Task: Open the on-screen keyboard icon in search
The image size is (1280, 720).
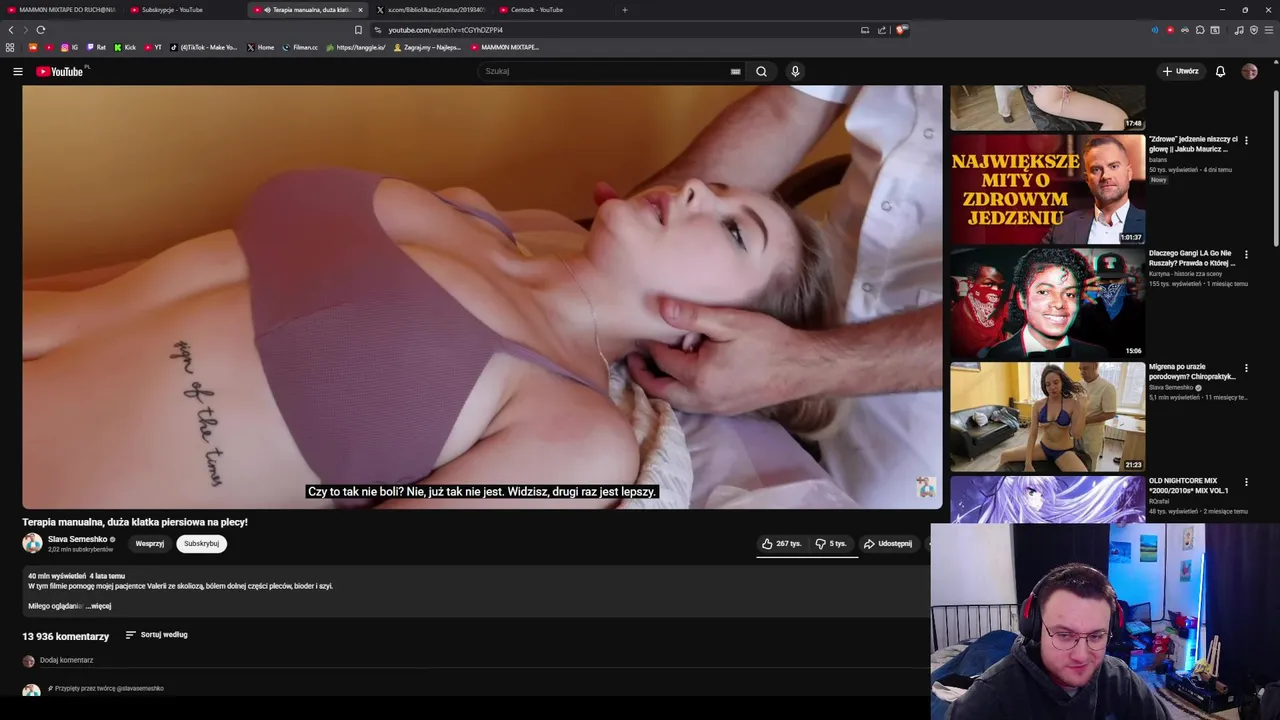Action: click(x=735, y=71)
